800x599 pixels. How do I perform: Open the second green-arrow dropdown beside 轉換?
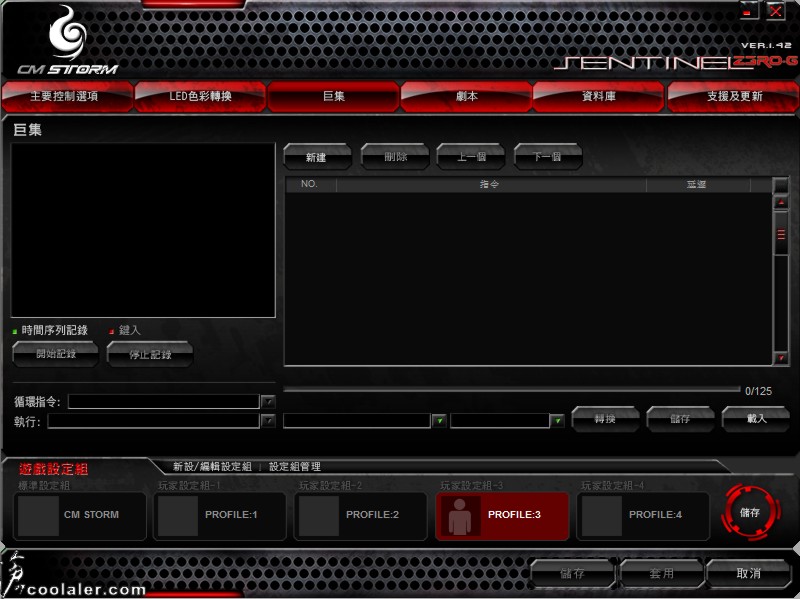tap(557, 421)
